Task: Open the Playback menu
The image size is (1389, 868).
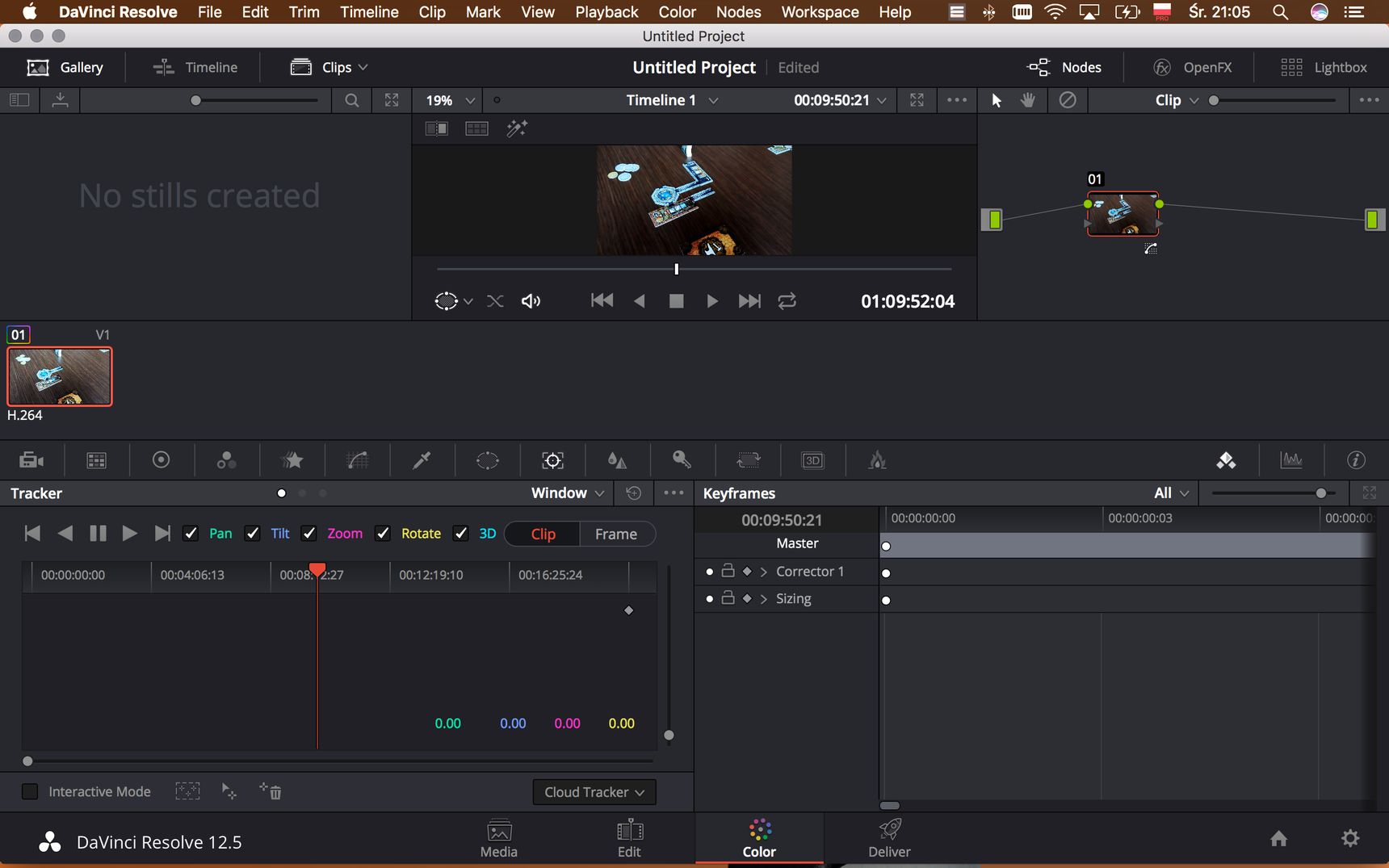Action: [x=606, y=12]
